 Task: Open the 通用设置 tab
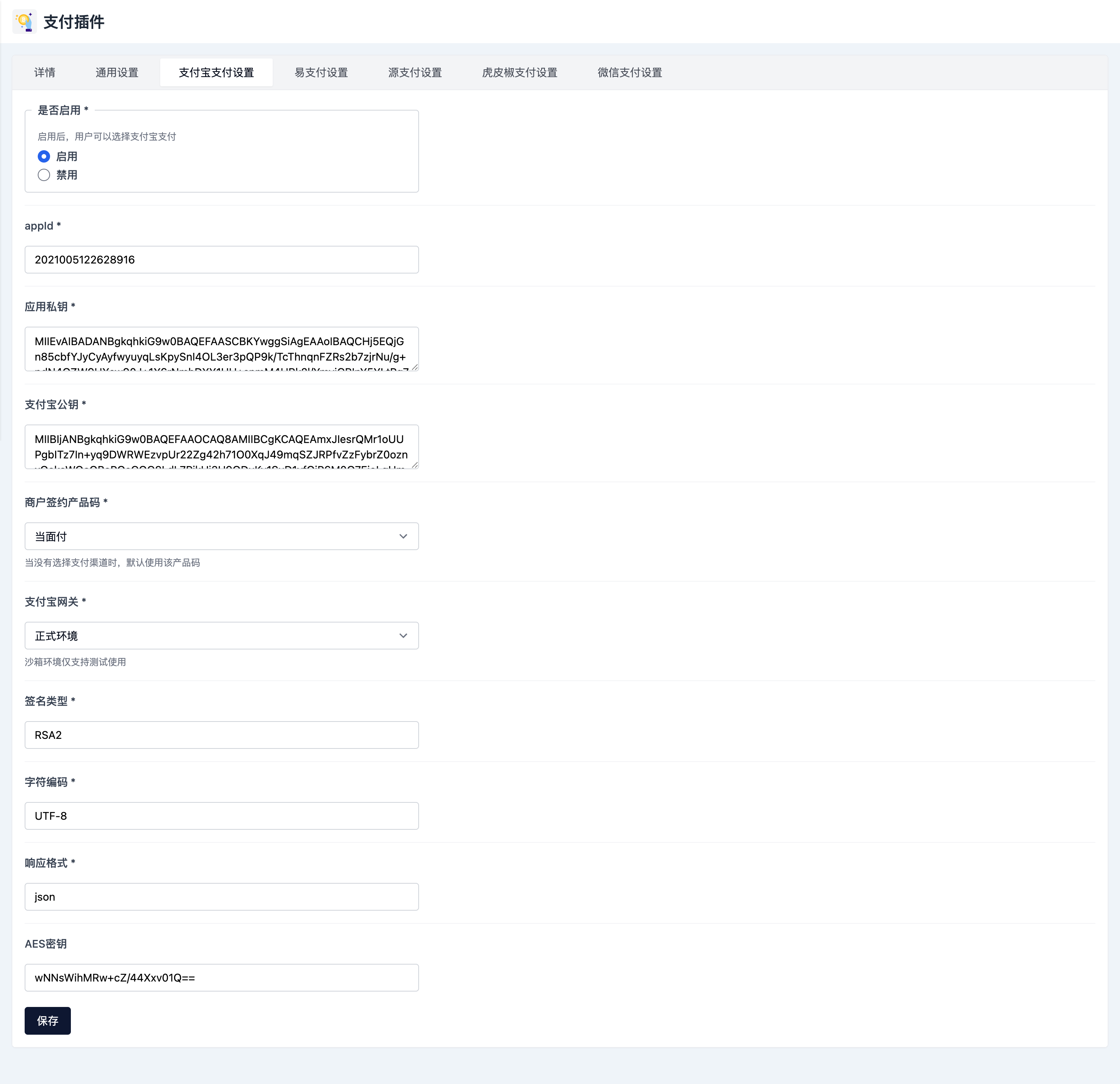[x=117, y=72]
